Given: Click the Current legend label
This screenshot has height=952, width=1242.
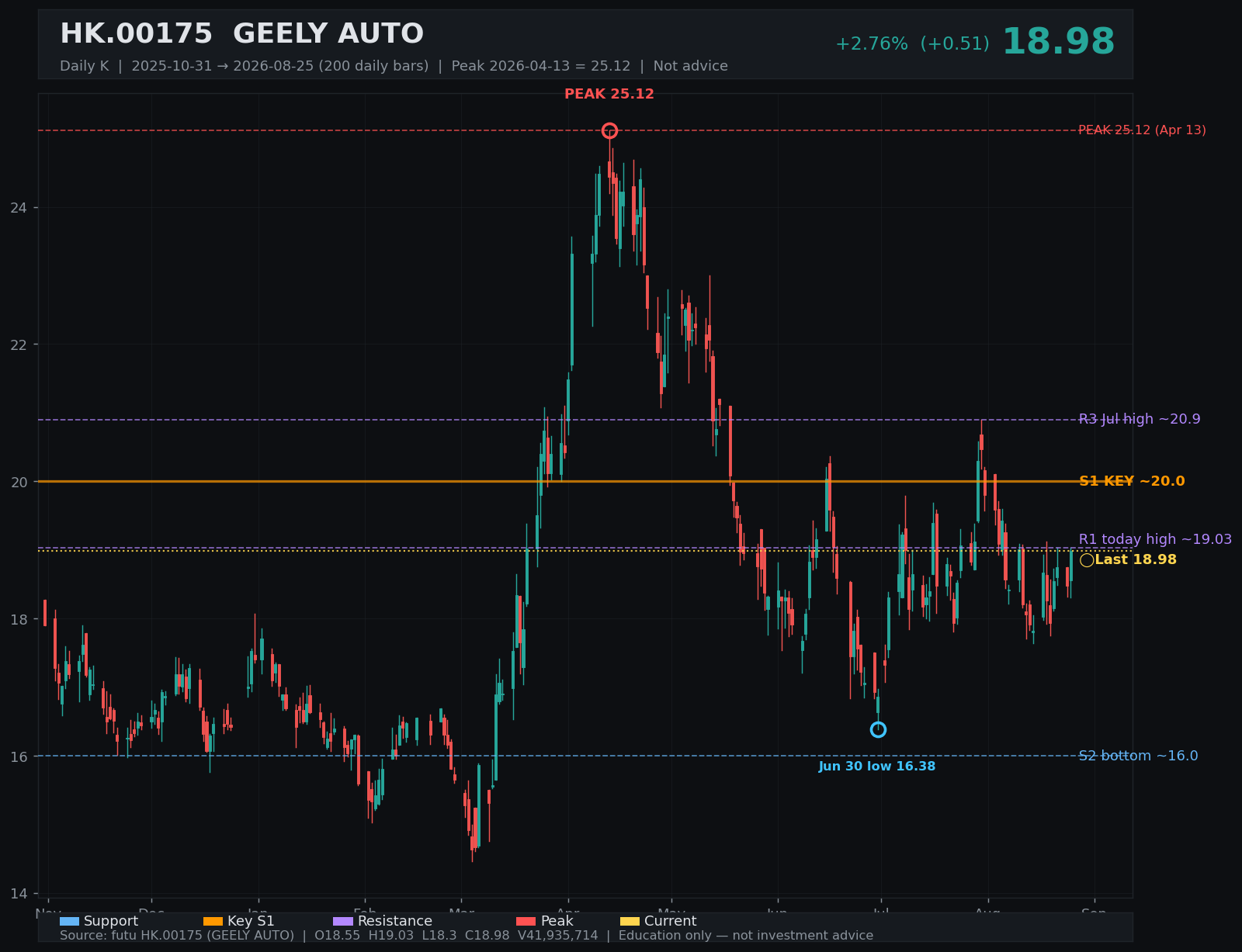Looking at the screenshot, I should pos(670,922).
